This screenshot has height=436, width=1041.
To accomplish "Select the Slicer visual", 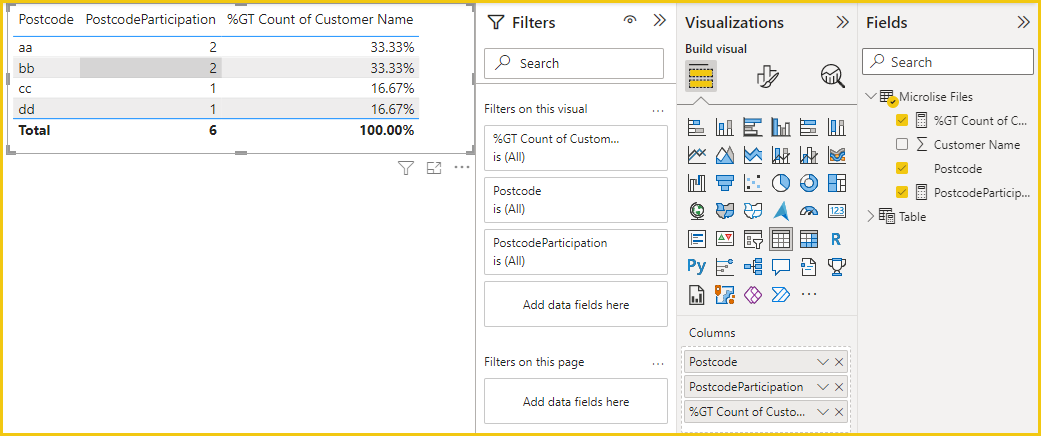I will coord(752,239).
